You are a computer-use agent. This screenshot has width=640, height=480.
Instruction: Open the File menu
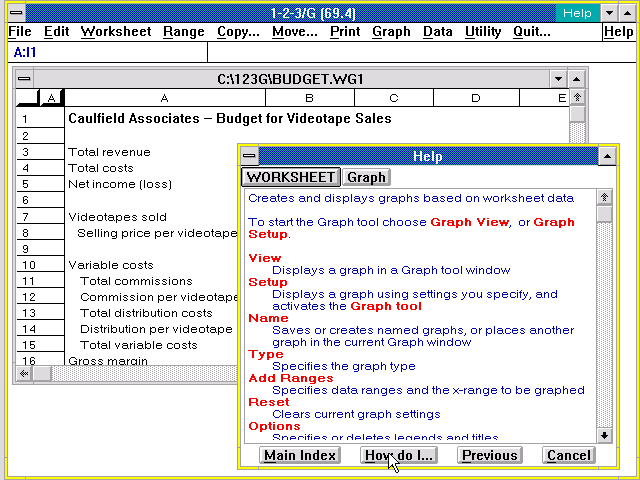20,32
